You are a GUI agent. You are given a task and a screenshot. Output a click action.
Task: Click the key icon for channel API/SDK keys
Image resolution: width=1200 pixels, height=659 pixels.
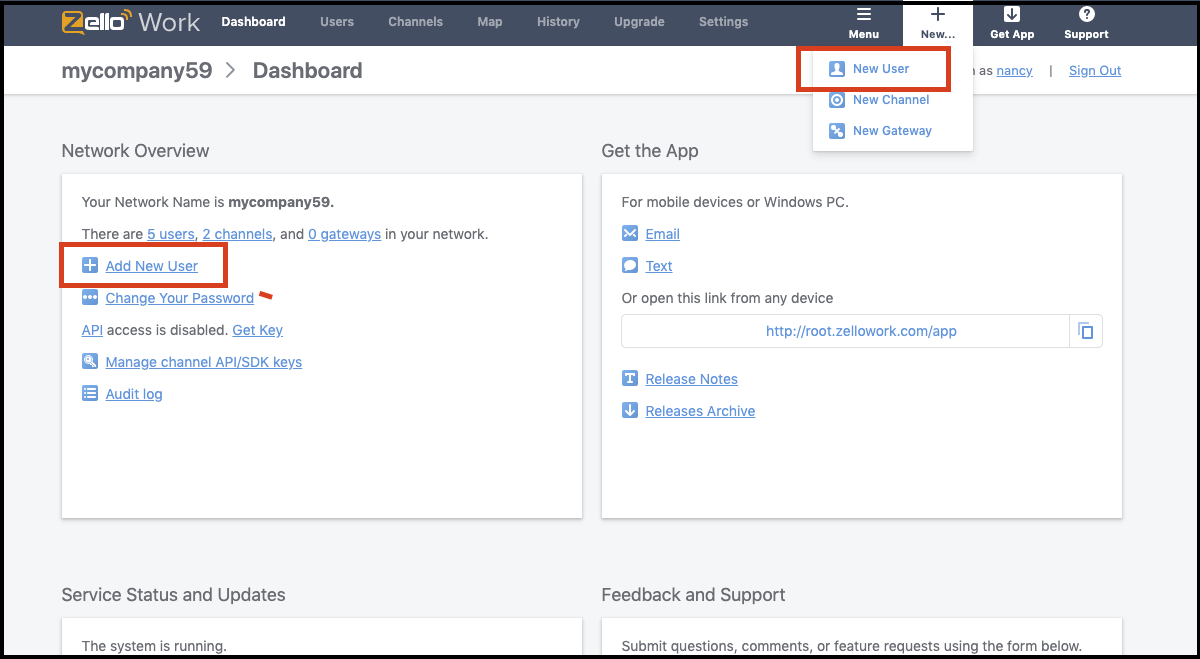click(x=89, y=362)
